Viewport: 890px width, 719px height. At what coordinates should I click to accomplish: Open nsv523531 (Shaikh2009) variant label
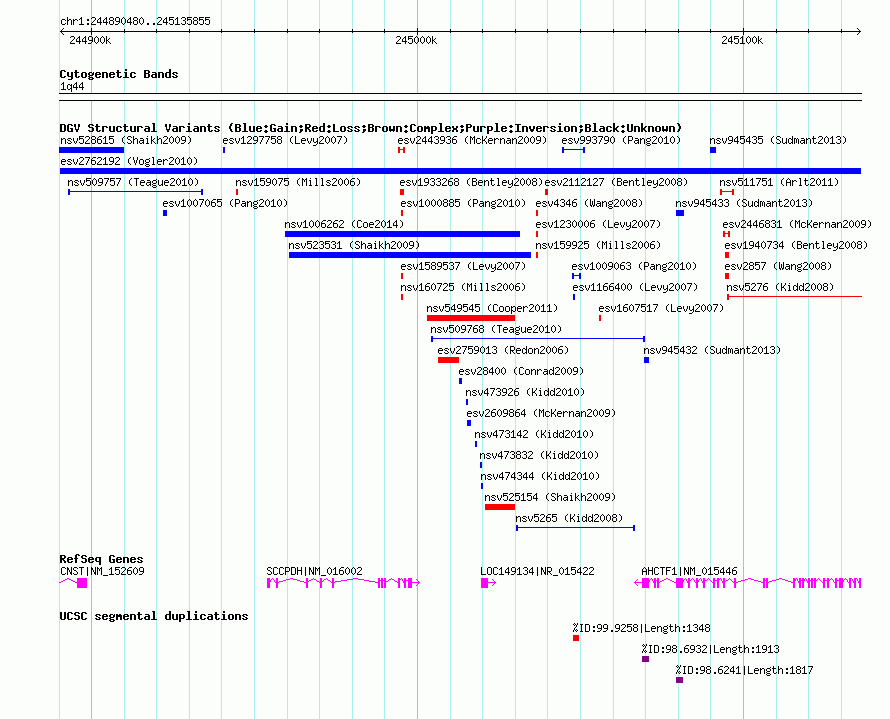pyautogui.click(x=354, y=245)
